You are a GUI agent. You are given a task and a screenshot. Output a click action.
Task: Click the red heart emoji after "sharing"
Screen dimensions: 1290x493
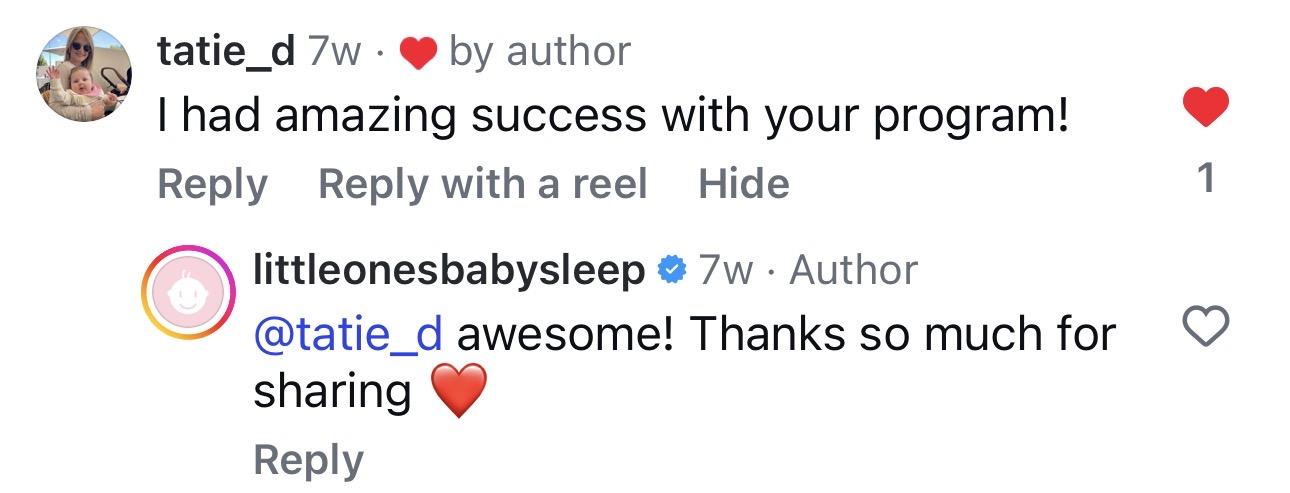460,391
